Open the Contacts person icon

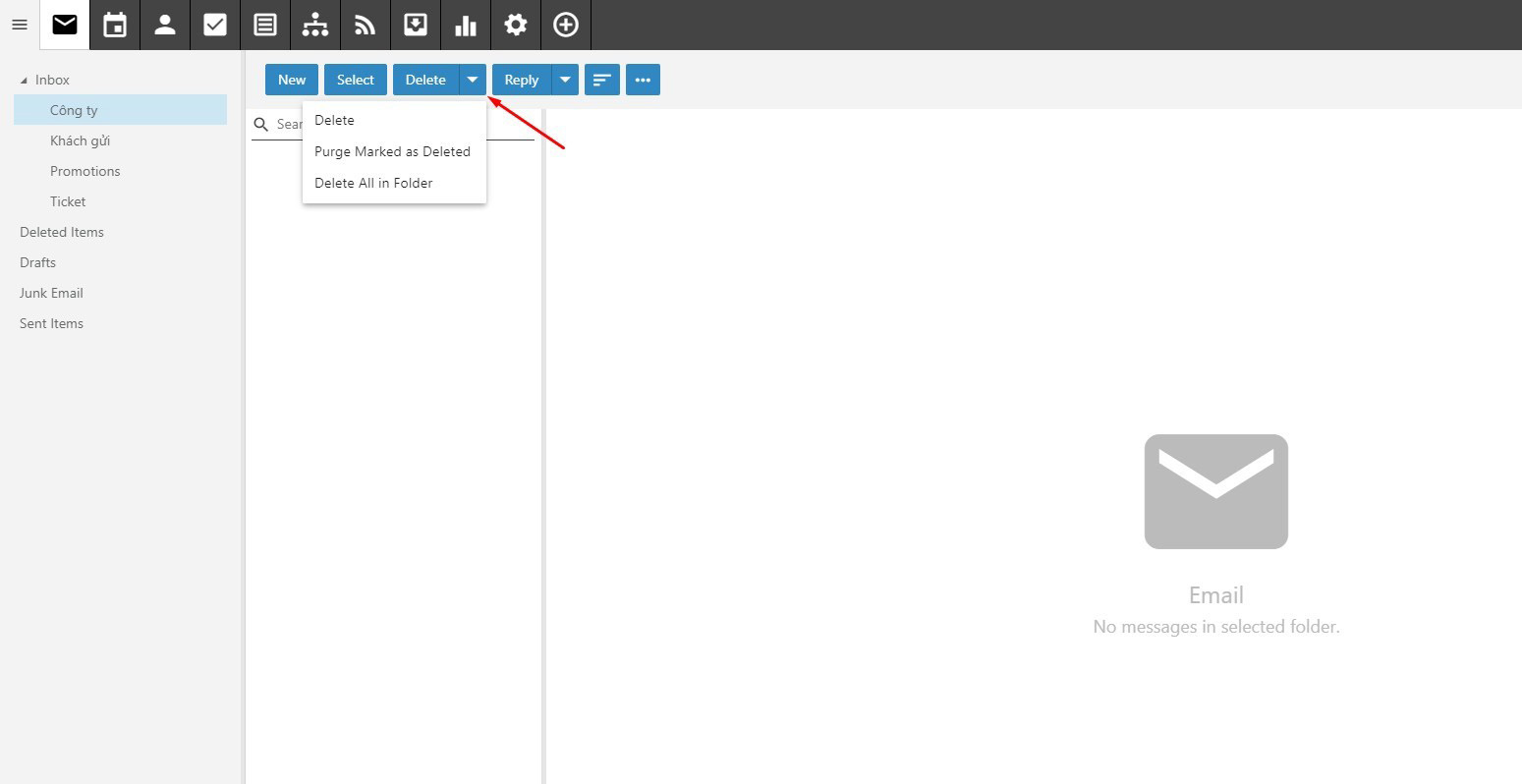coord(165,25)
